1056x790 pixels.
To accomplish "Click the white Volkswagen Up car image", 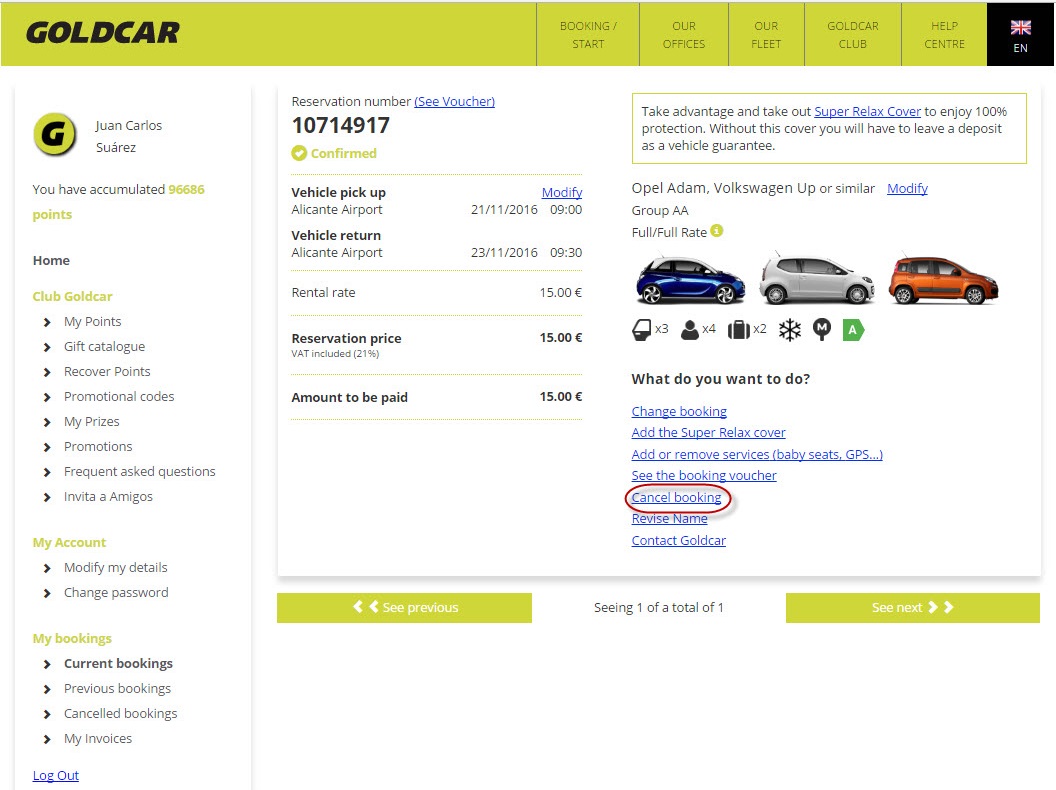I will click(x=817, y=278).
